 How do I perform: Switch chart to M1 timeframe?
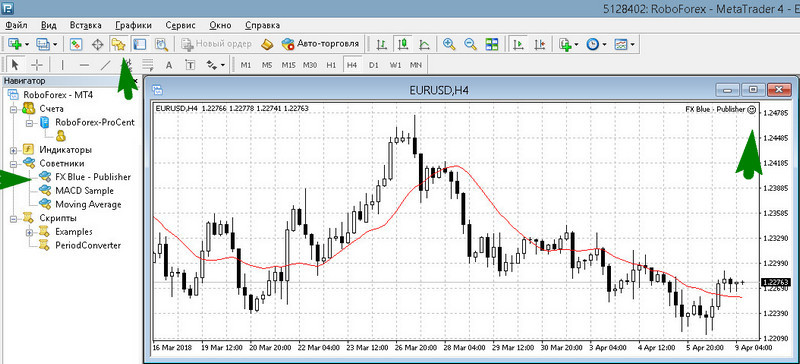246,65
